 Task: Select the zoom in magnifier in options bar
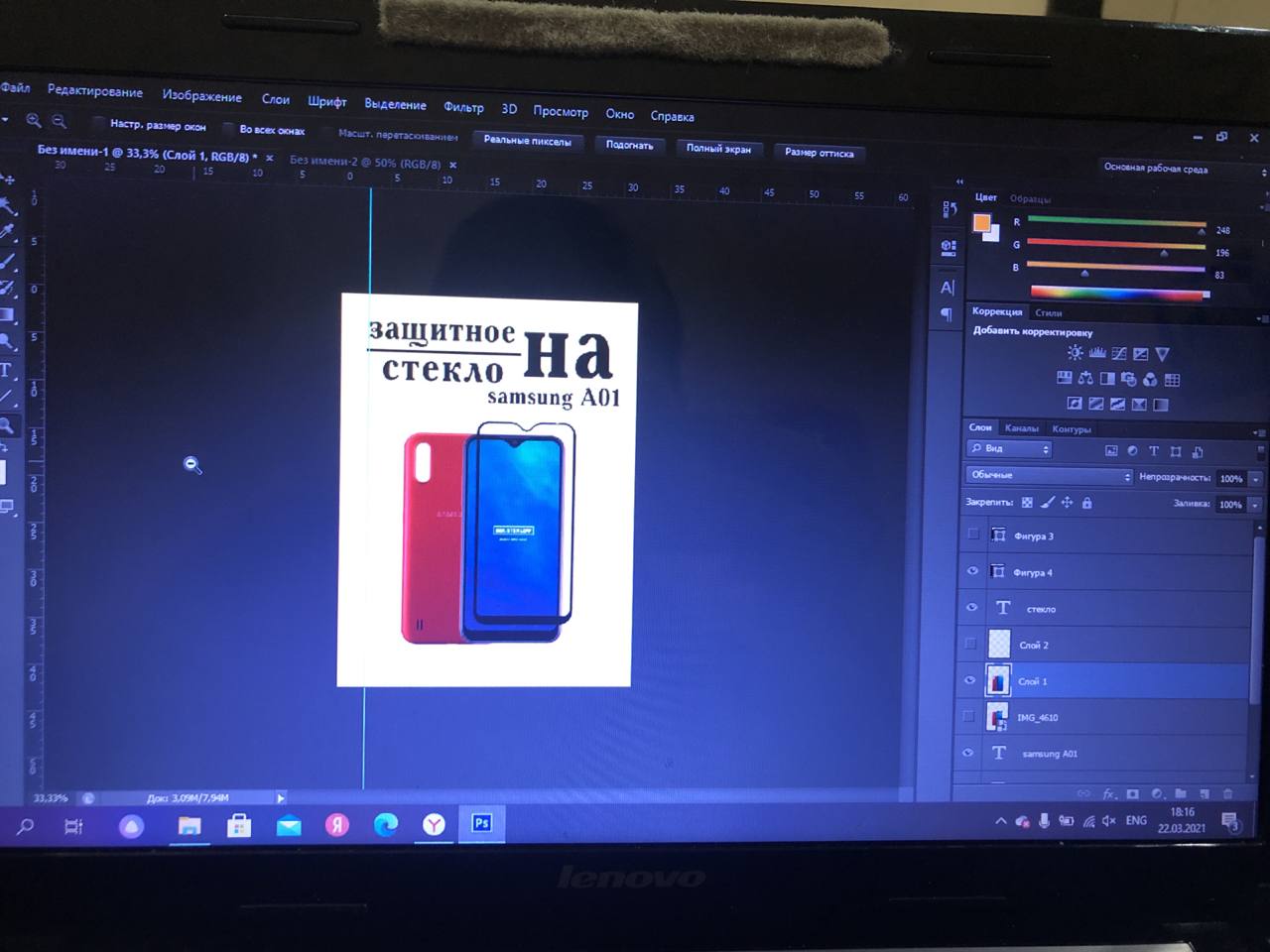click(34, 120)
